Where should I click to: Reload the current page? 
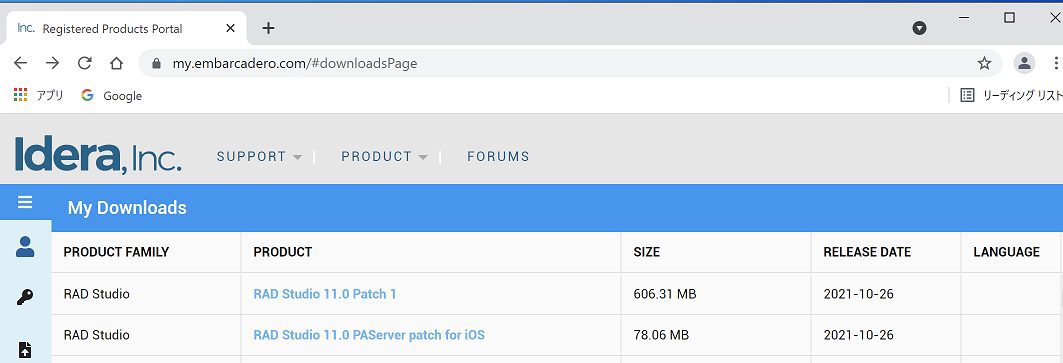pos(84,63)
